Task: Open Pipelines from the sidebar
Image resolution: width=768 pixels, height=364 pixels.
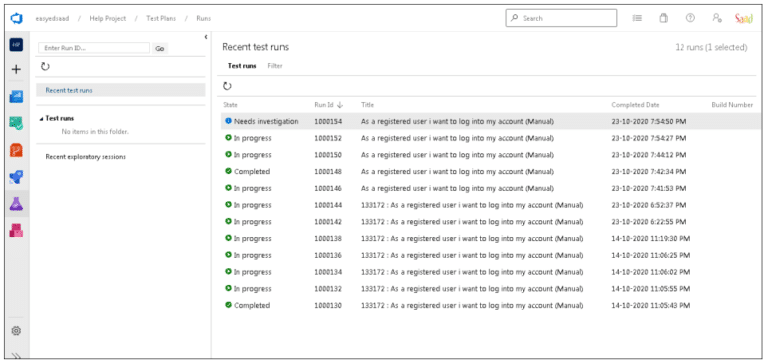Action: [16, 177]
